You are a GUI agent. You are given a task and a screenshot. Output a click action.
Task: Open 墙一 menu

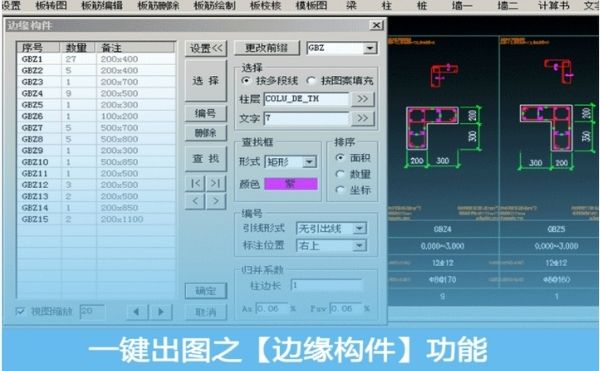(x=462, y=5)
